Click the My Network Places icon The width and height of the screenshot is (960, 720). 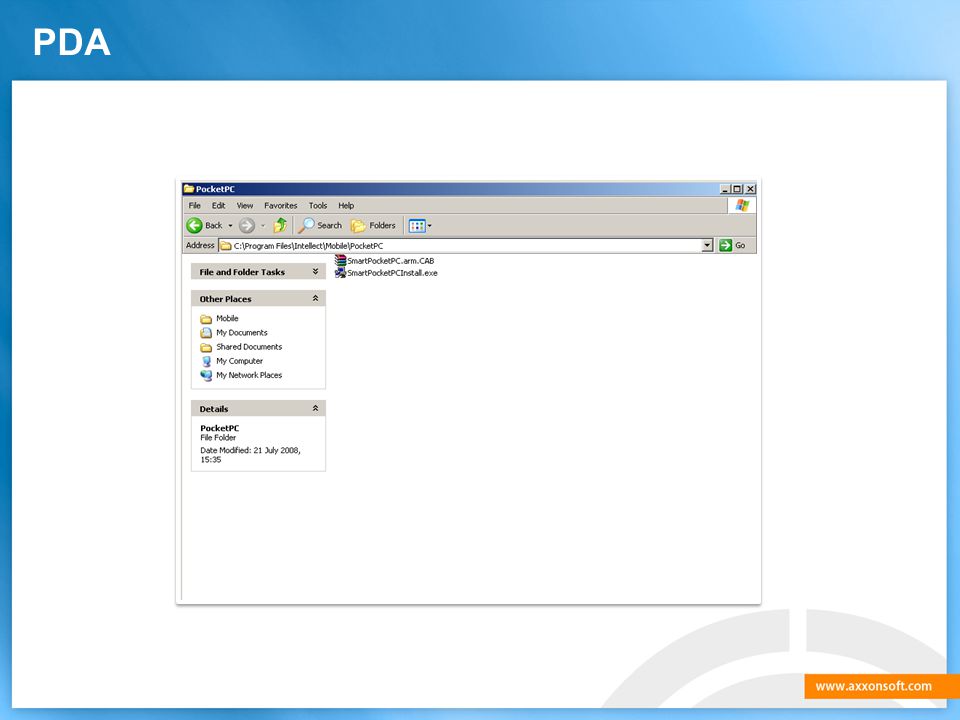tap(206, 375)
